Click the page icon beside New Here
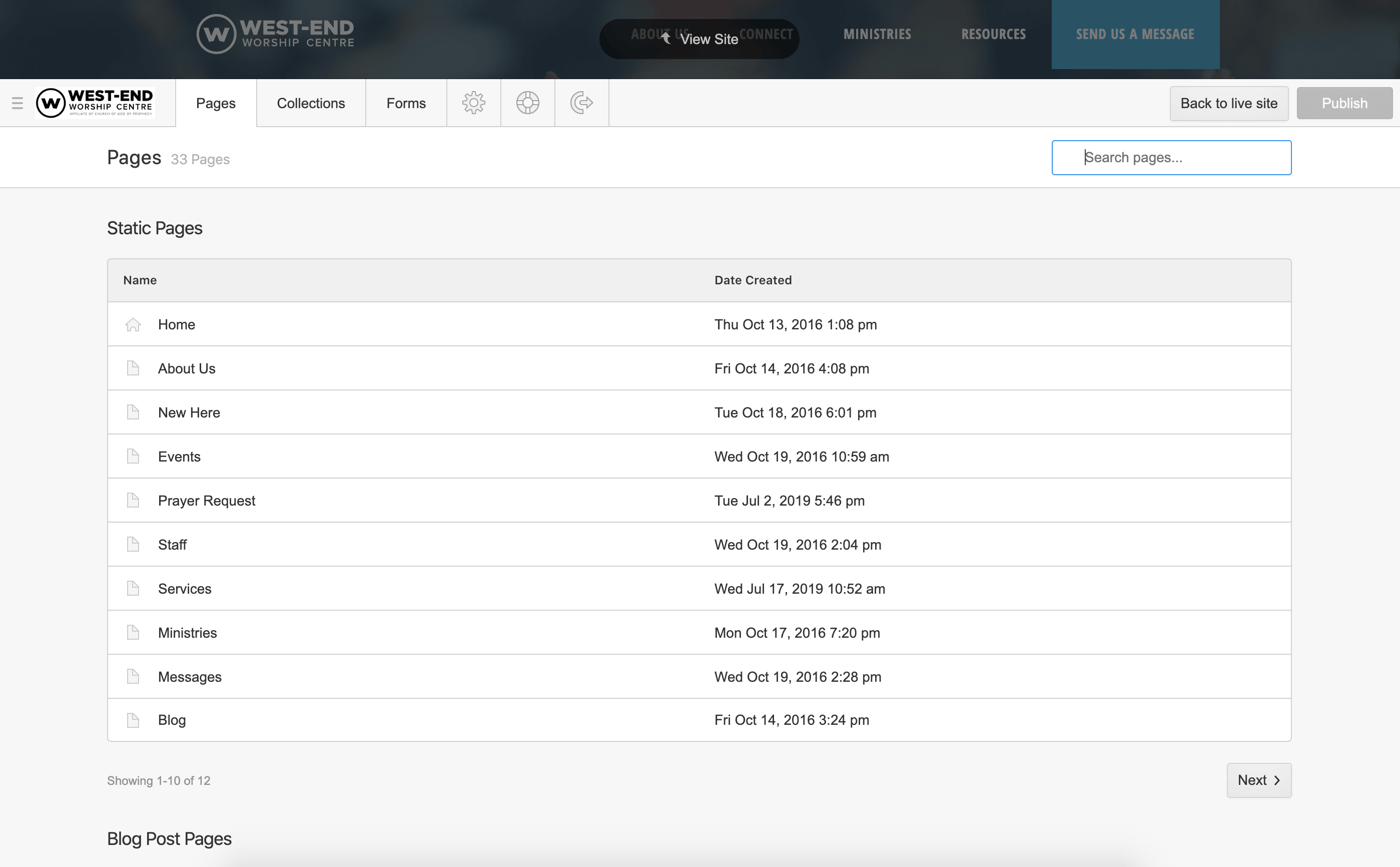Viewport: 1400px width, 867px height. [133, 412]
